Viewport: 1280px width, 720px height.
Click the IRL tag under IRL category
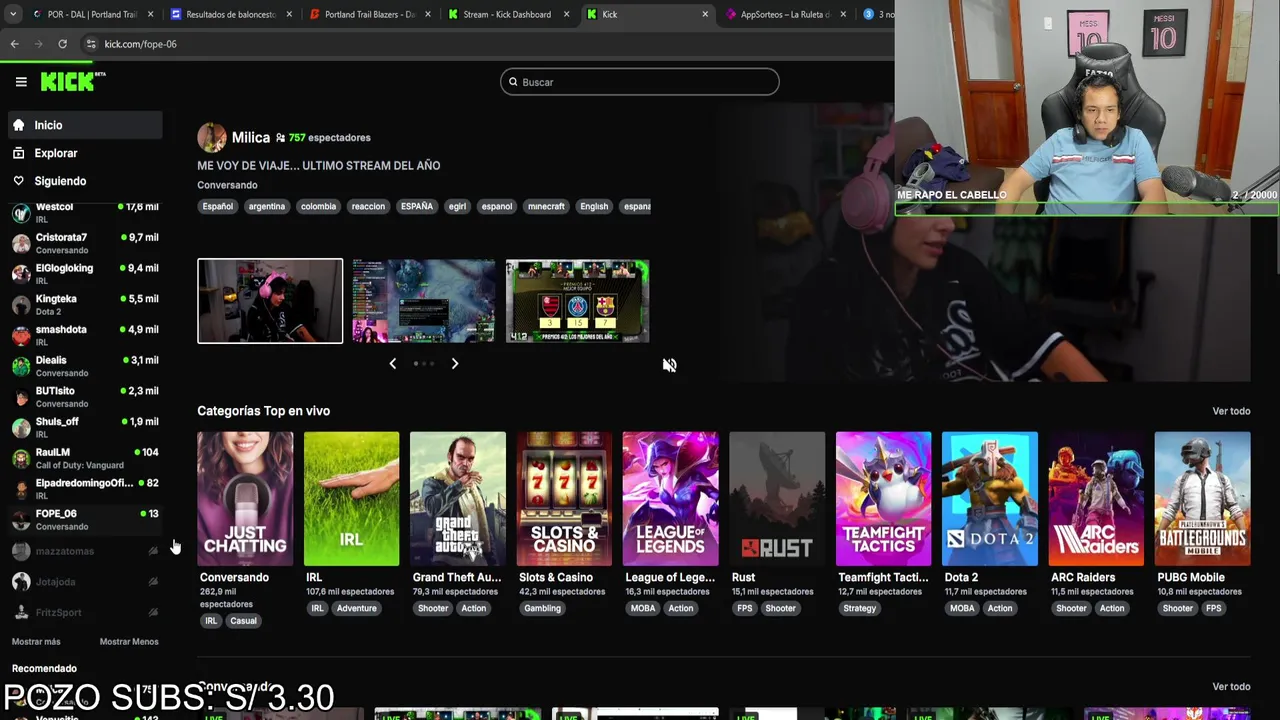[x=317, y=608]
